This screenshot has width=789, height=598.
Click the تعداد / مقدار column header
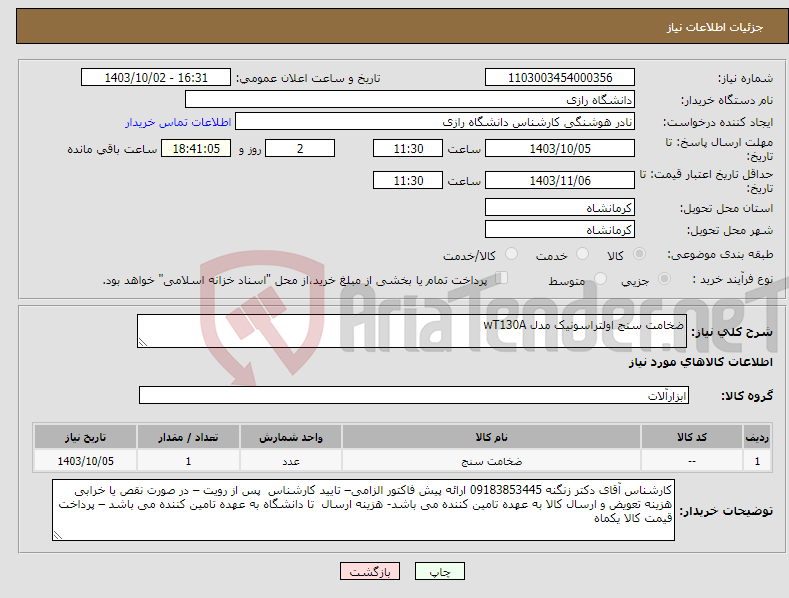(188, 437)
